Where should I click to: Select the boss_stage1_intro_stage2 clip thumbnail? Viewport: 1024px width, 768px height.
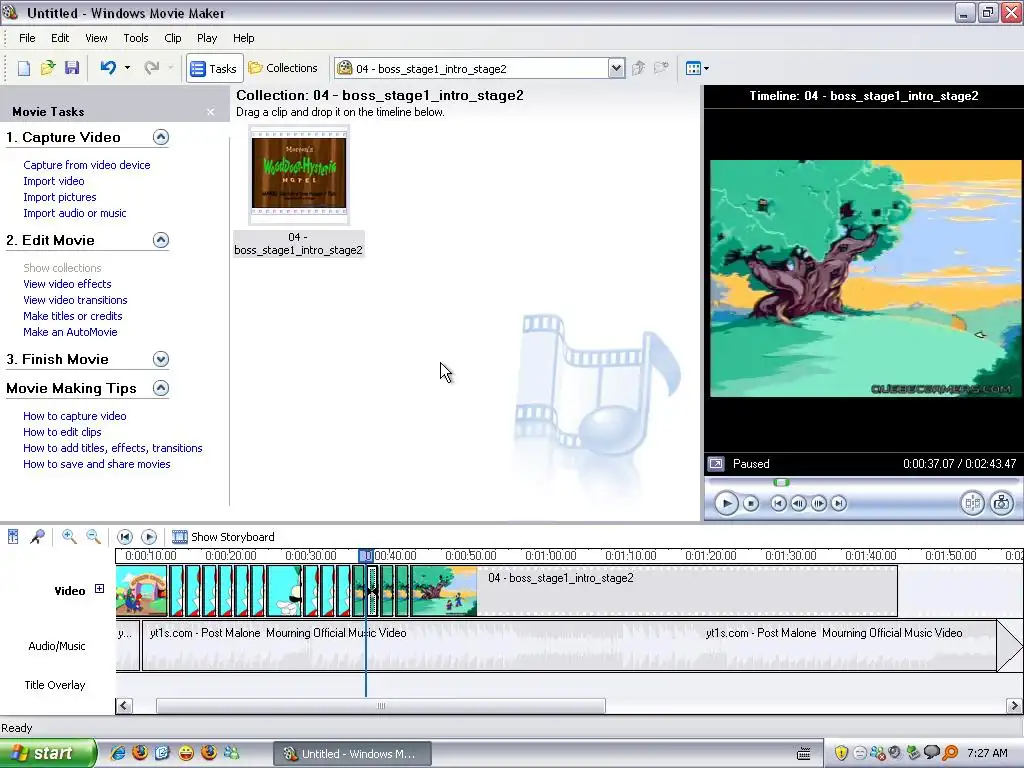(x=299, y=174)
